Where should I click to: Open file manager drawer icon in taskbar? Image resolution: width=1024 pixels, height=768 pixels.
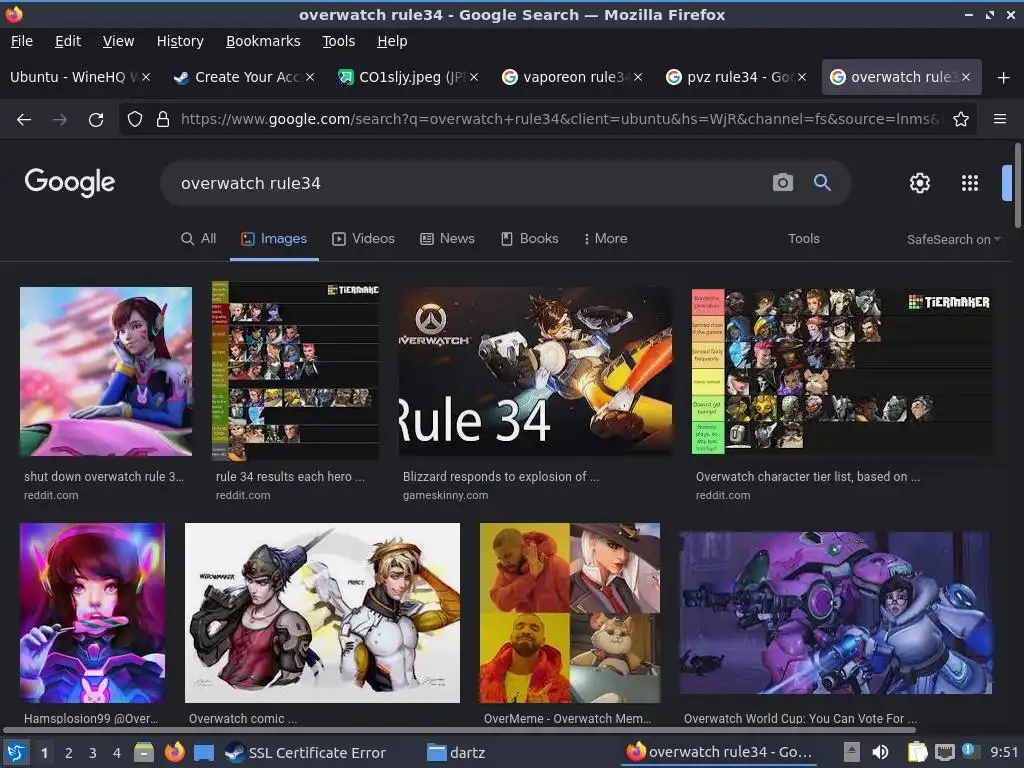144,752
